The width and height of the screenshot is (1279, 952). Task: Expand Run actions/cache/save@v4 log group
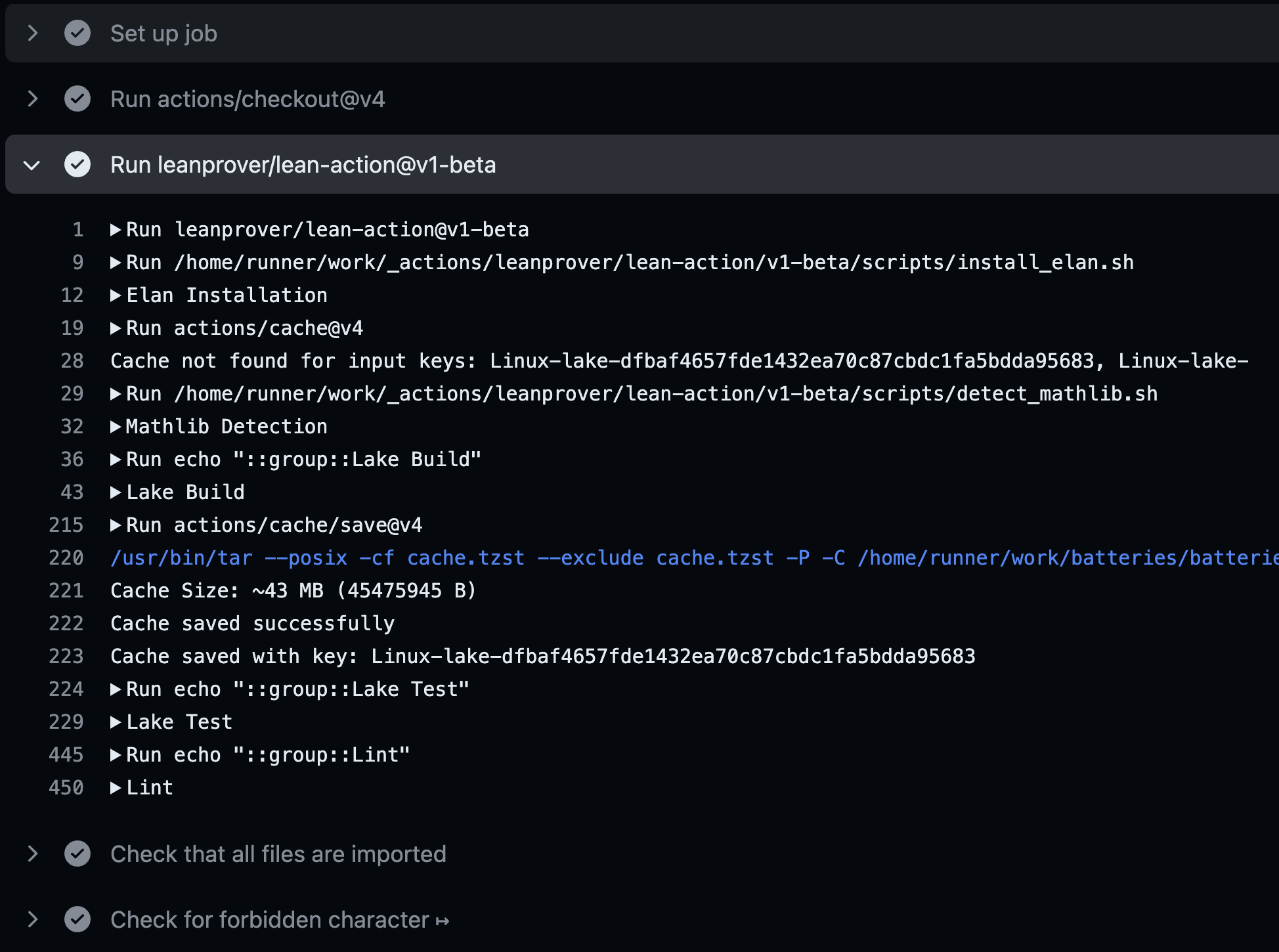click(116, 525)
